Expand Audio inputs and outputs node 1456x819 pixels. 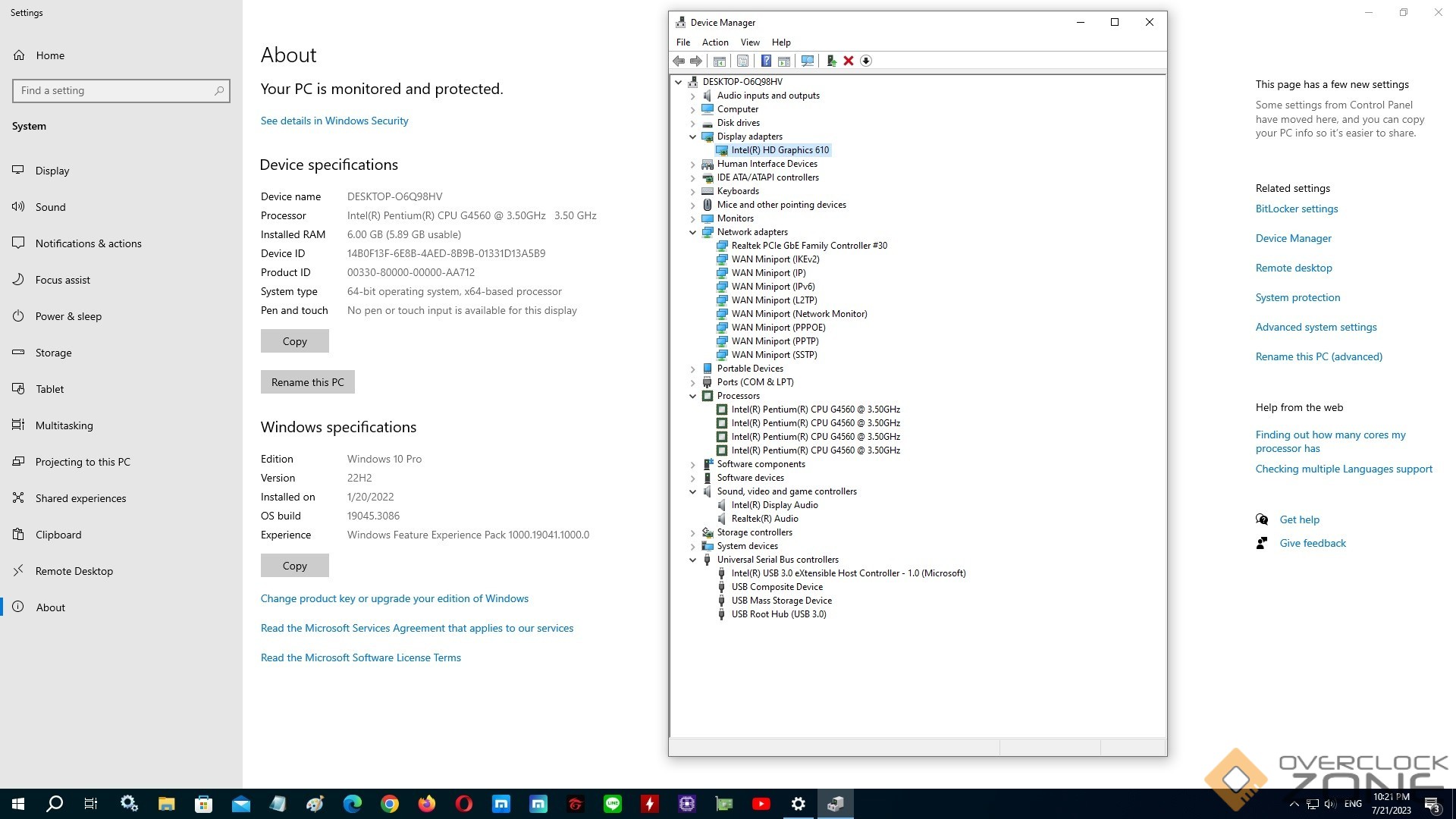[x=692, y=96]
